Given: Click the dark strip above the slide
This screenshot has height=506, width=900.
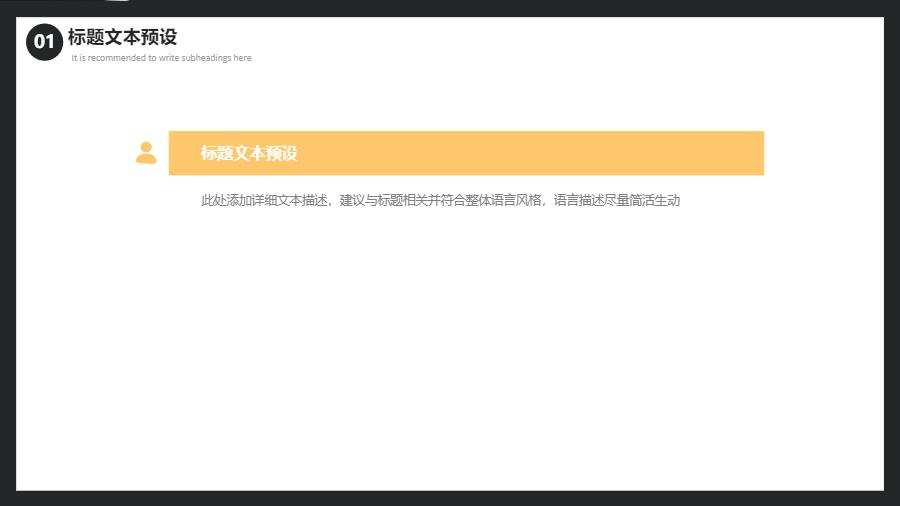Looking at the screenshot, I should 450,8.
